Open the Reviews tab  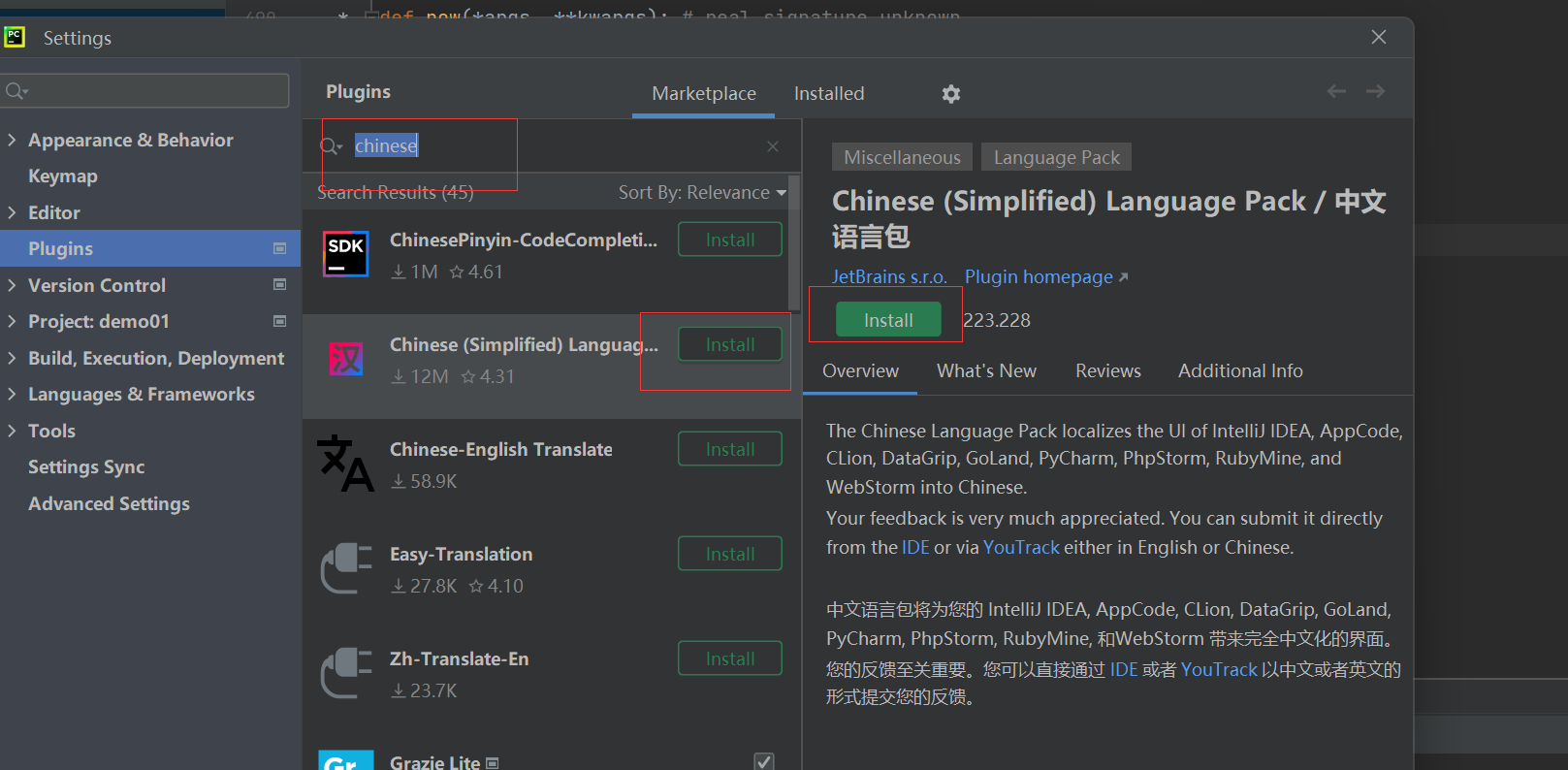(x=1108, y=370)
